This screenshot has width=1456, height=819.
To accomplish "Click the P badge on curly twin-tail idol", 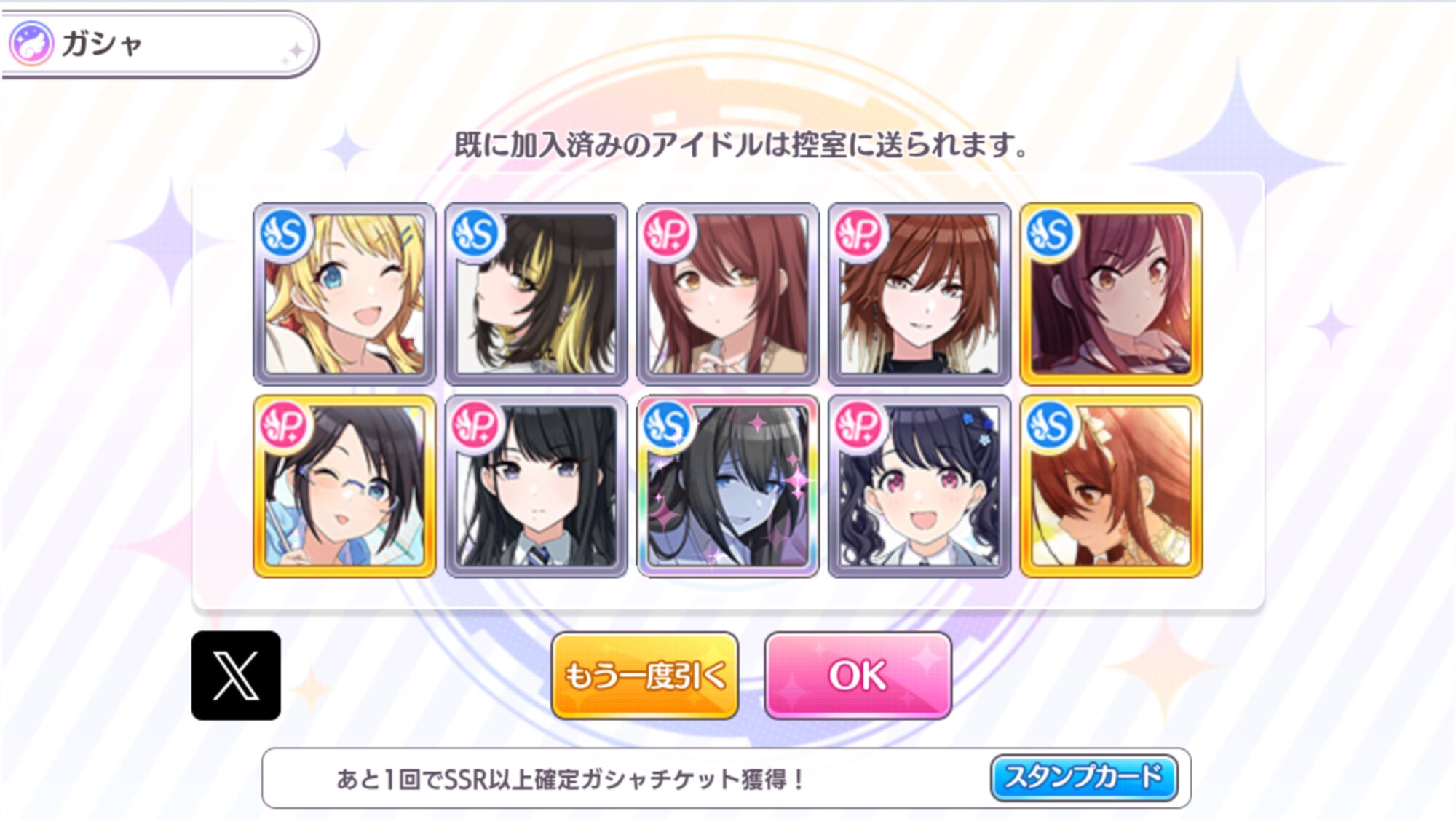I will (x=858, y=426).
